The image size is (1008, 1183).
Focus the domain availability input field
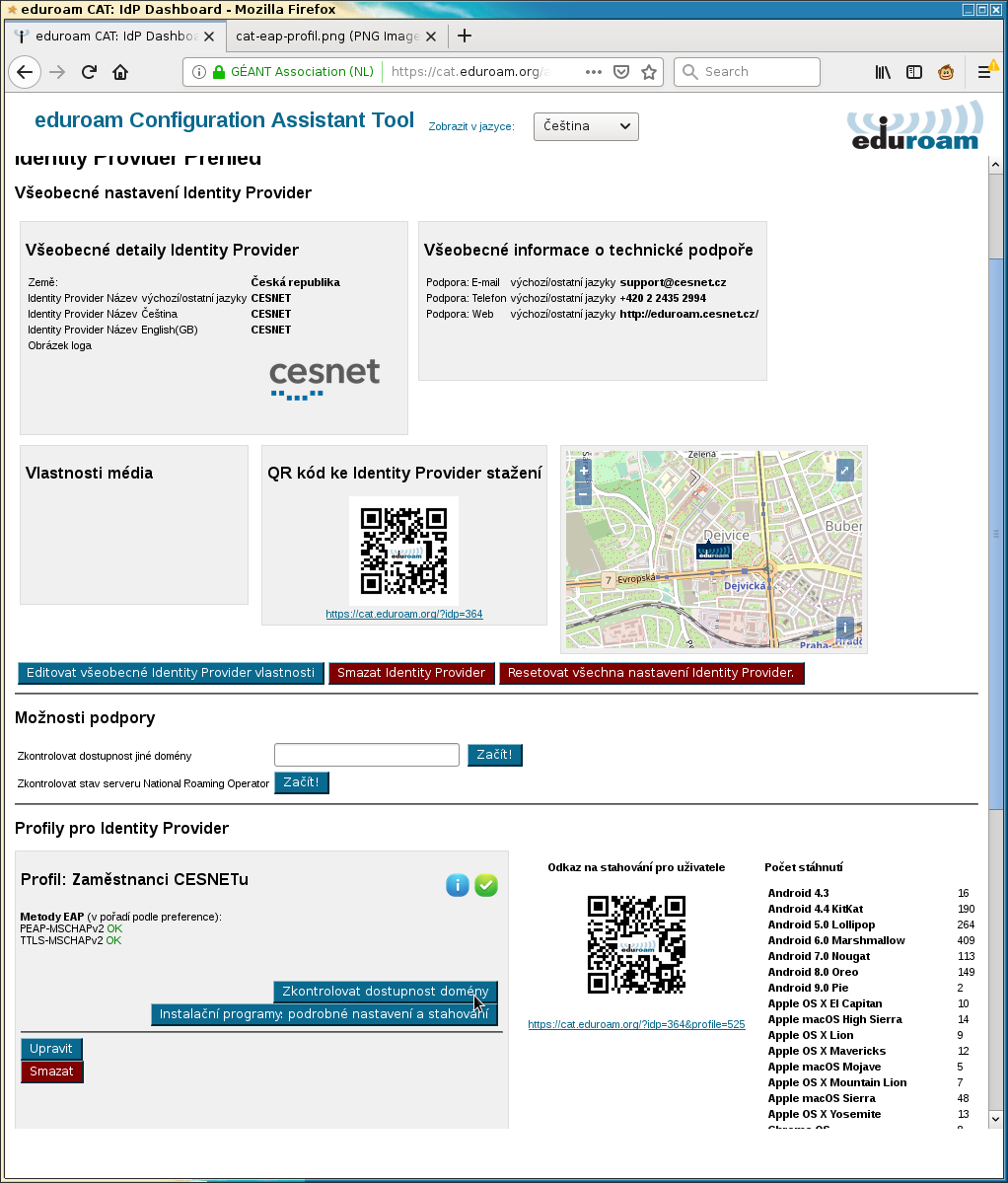pos(367,755)
